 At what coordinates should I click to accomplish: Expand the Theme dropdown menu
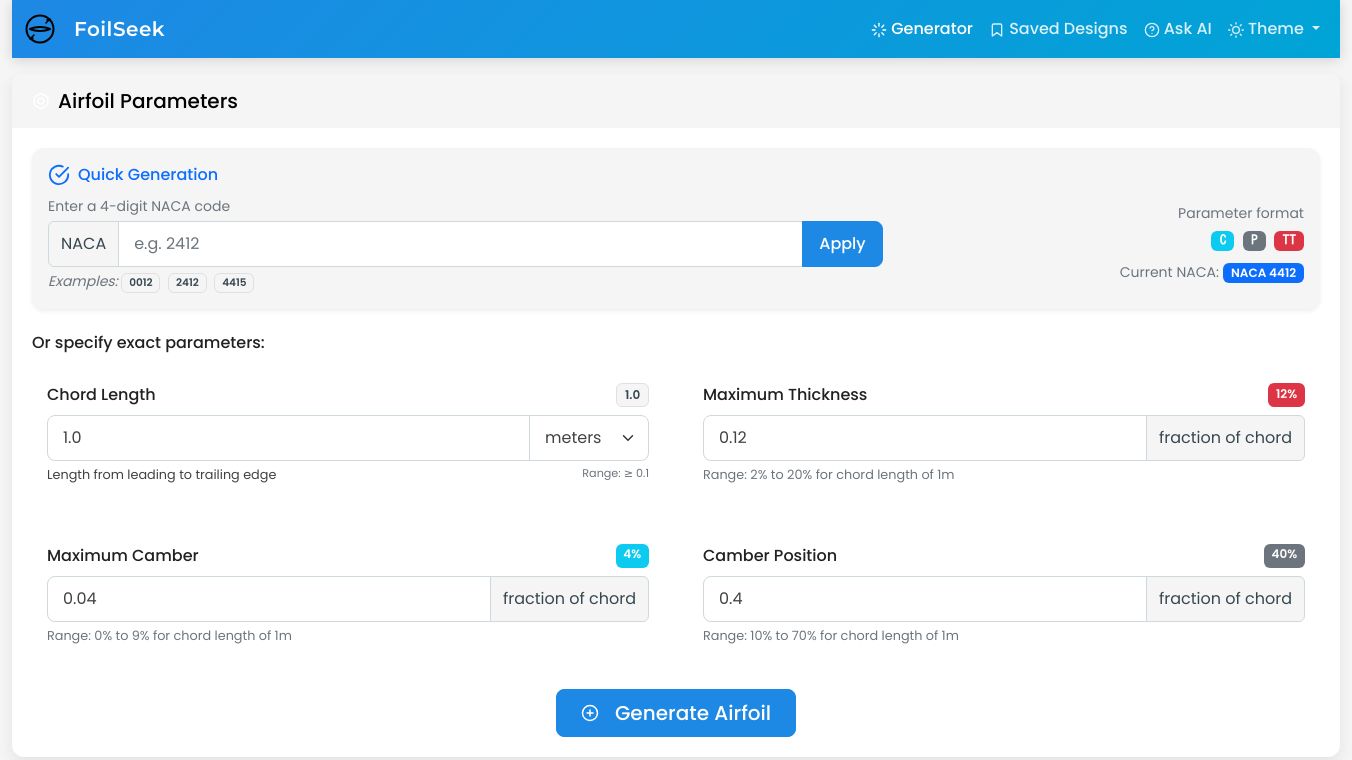pos(1274,29)
